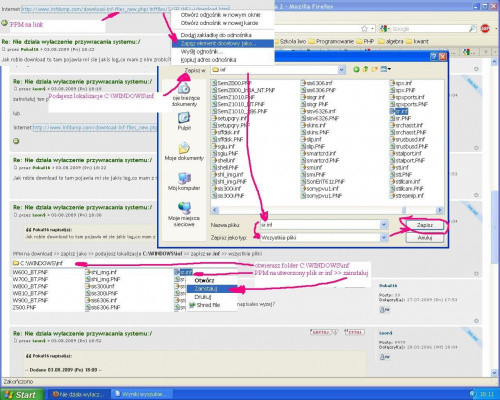Click the magnifier search icon in Firefox
The height and width of the screenshot is (400, 500).
point(472,29)
